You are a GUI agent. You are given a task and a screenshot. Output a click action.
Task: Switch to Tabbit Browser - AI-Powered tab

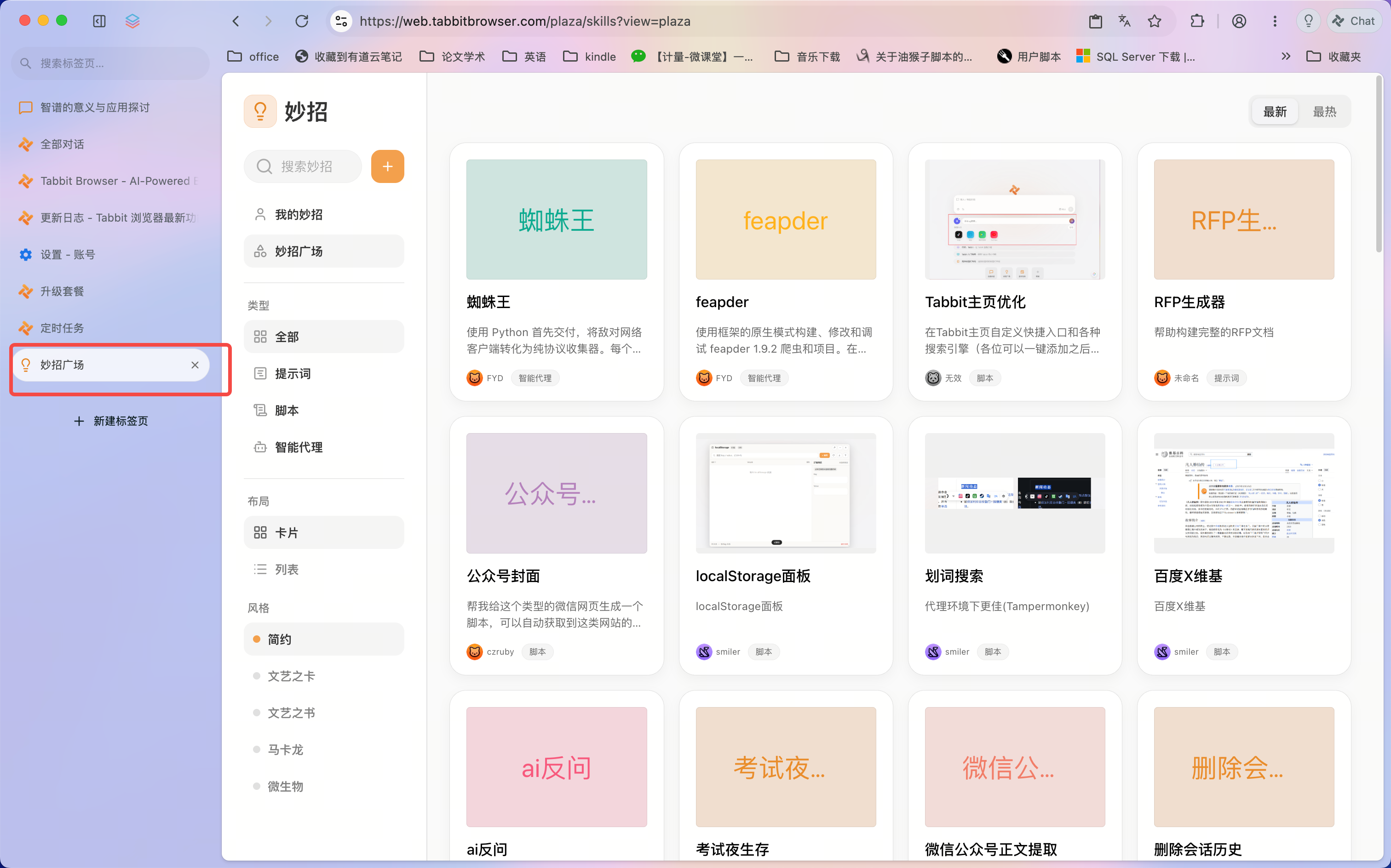110,181
